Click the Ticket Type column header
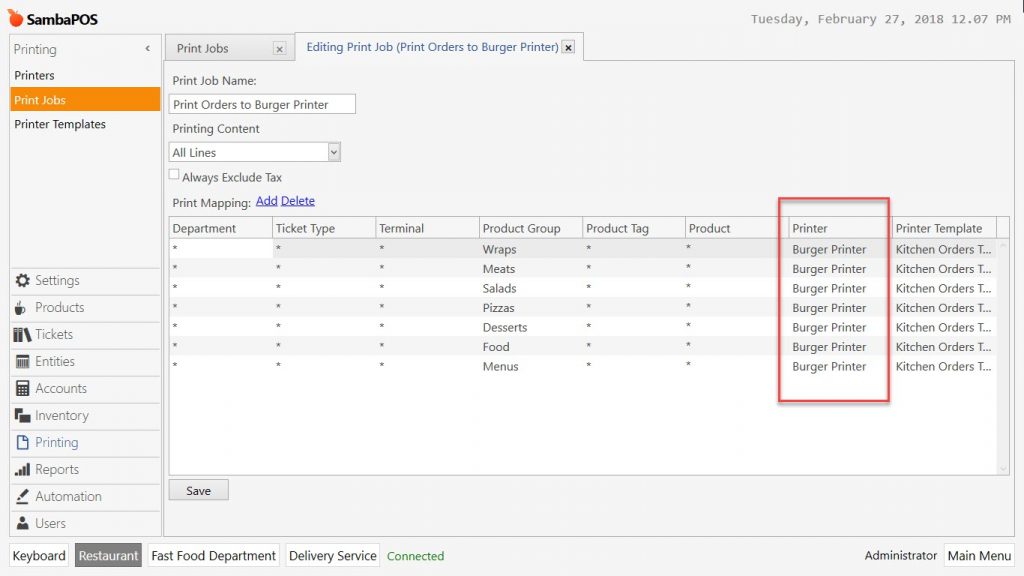1024x576 pixels. [324, 229]
